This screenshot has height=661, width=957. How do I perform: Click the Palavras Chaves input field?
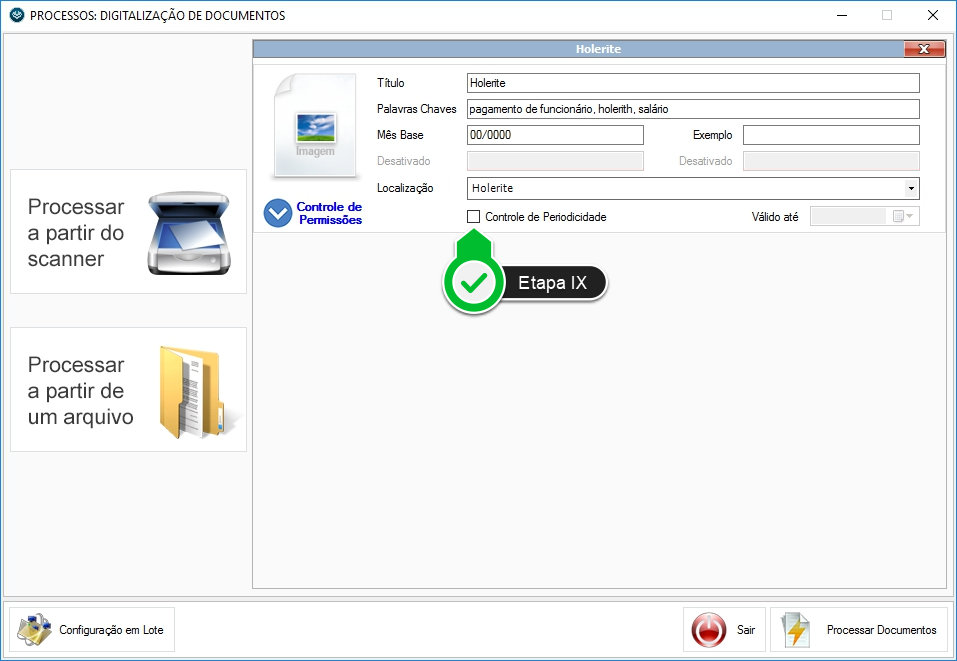[693, 109]
